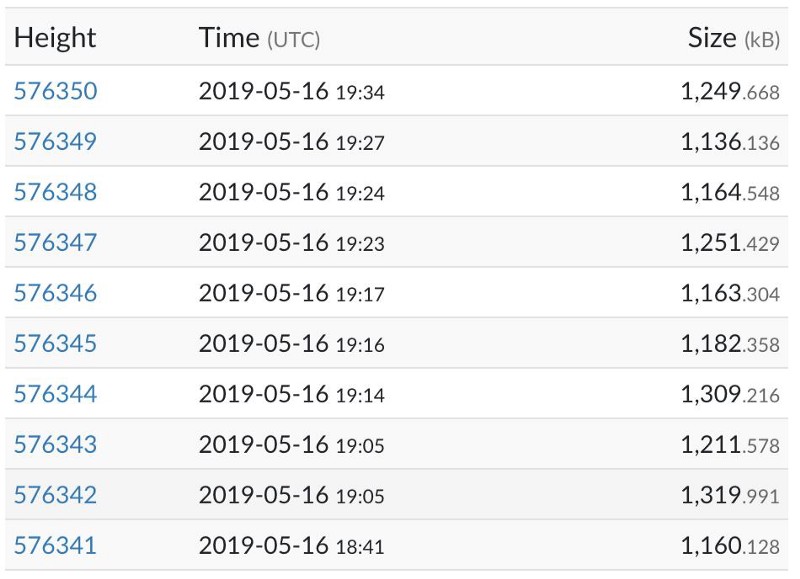The image size is (800, 579).
Task: View block 576344
Action: [56, 394]
